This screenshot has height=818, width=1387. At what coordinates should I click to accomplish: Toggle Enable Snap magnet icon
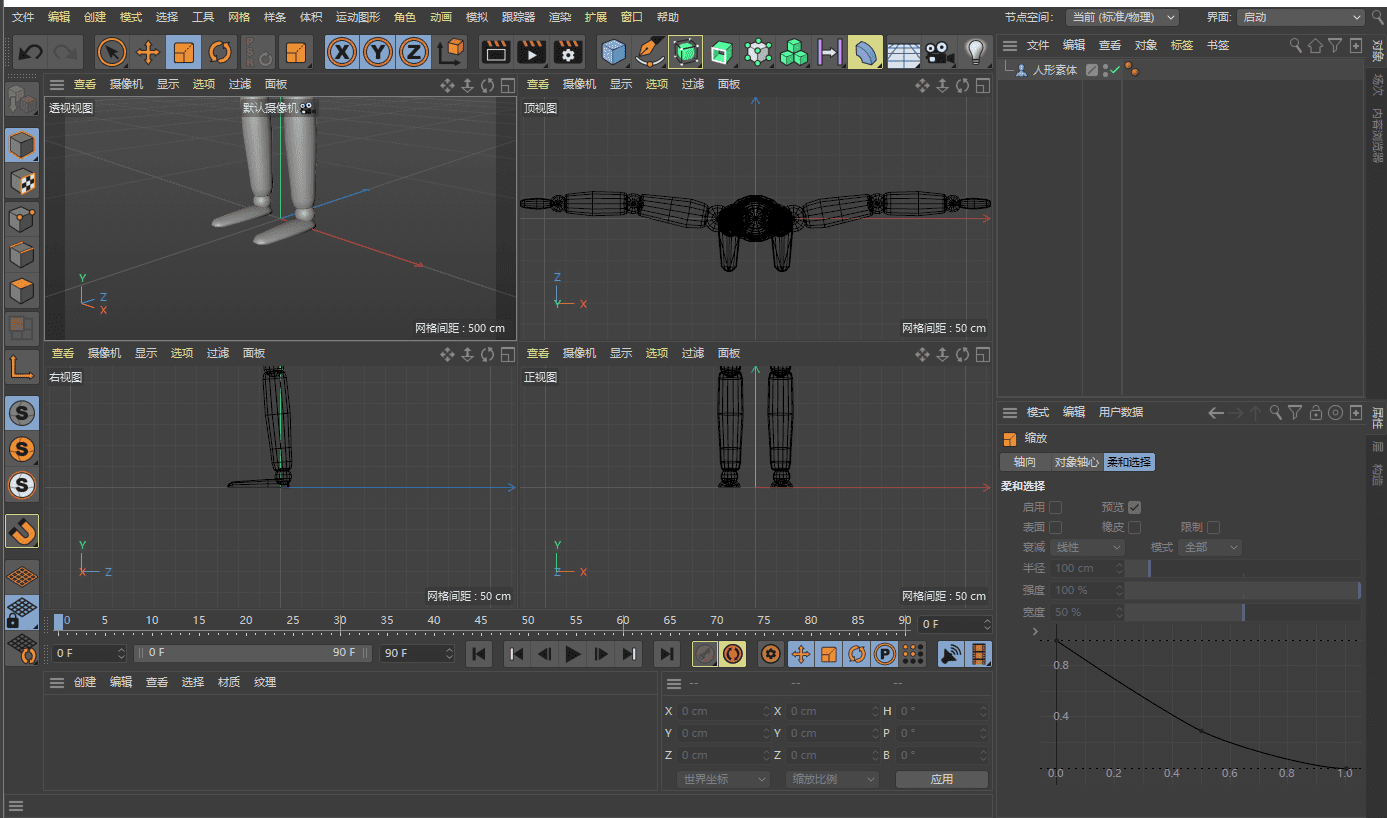22,531
